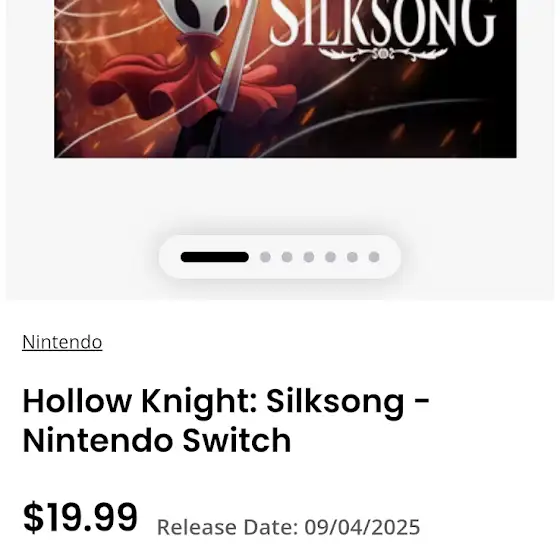Click the white pill-shaped pagination container
The image size is (560, 560).
(280, 257)
